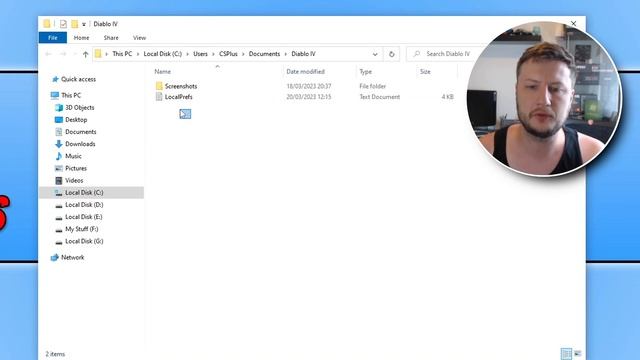This screenshot has height=360, width=640.
Task: Open Desktop in the sidebar
Action: [x=76, y=120]
